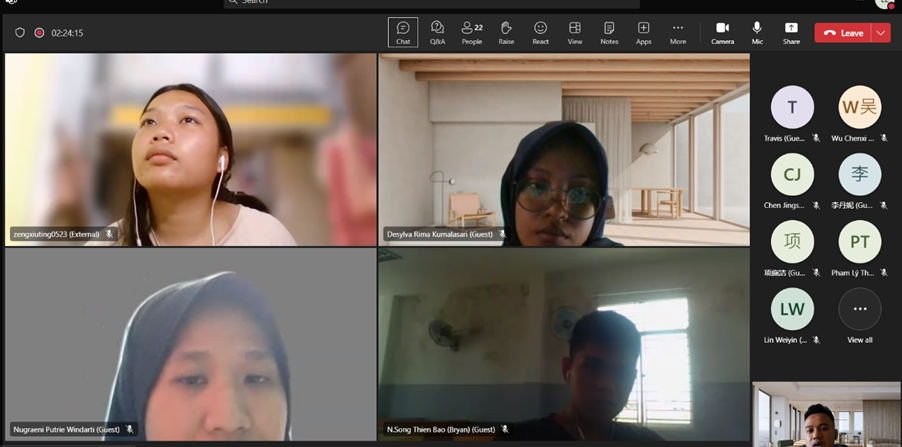Image resolution: width=902 pixels, height=447 pixels.
Task: Click View all participants button
Action: click(859, 309)
